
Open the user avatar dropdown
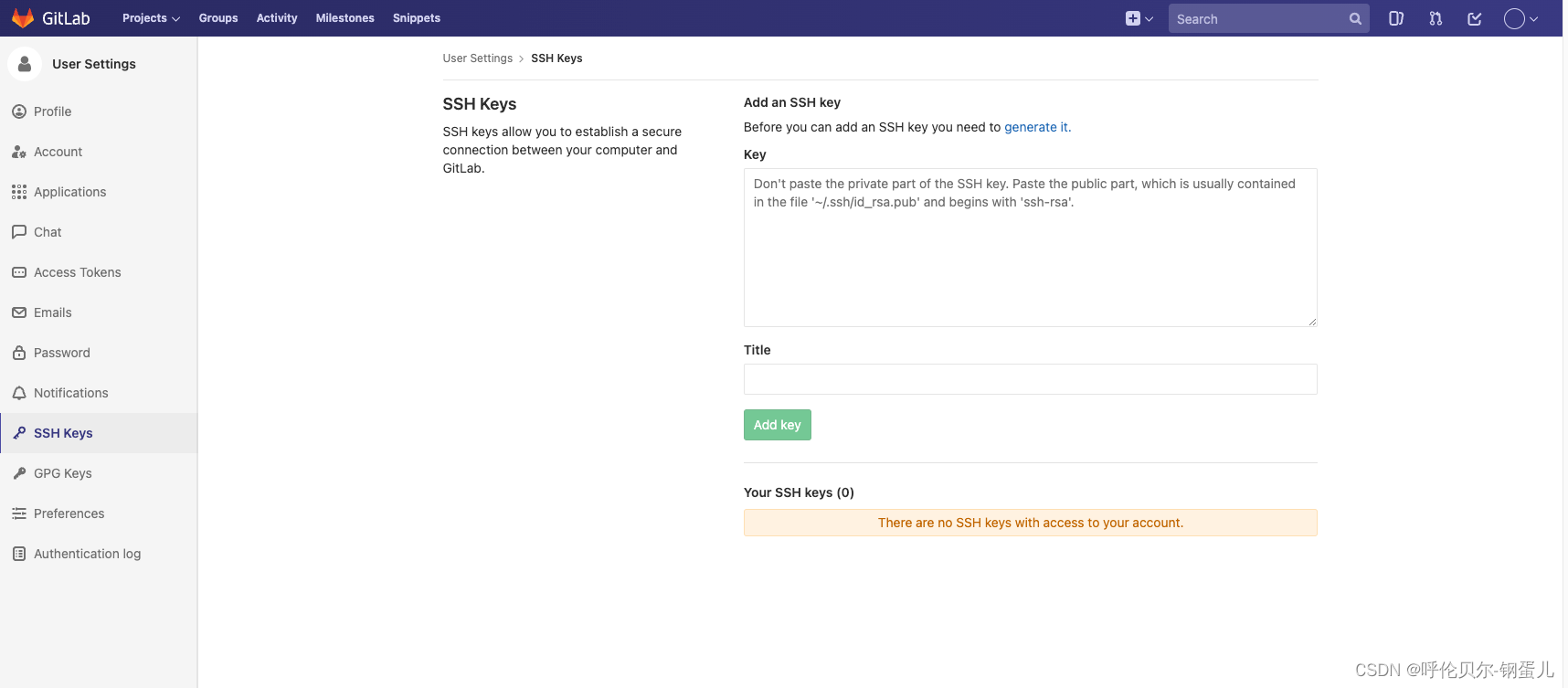(x=1521, y=18)
